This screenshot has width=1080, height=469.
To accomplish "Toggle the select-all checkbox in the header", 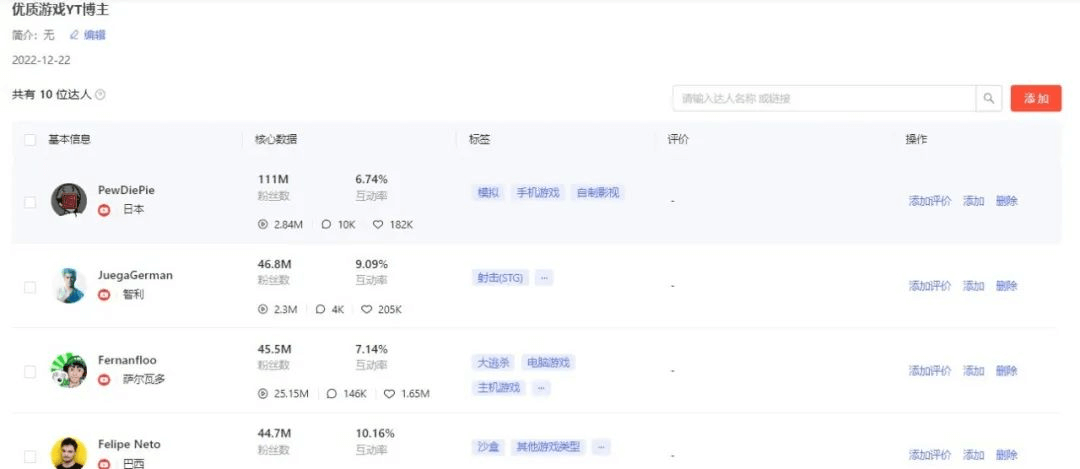I will (30, 140).
